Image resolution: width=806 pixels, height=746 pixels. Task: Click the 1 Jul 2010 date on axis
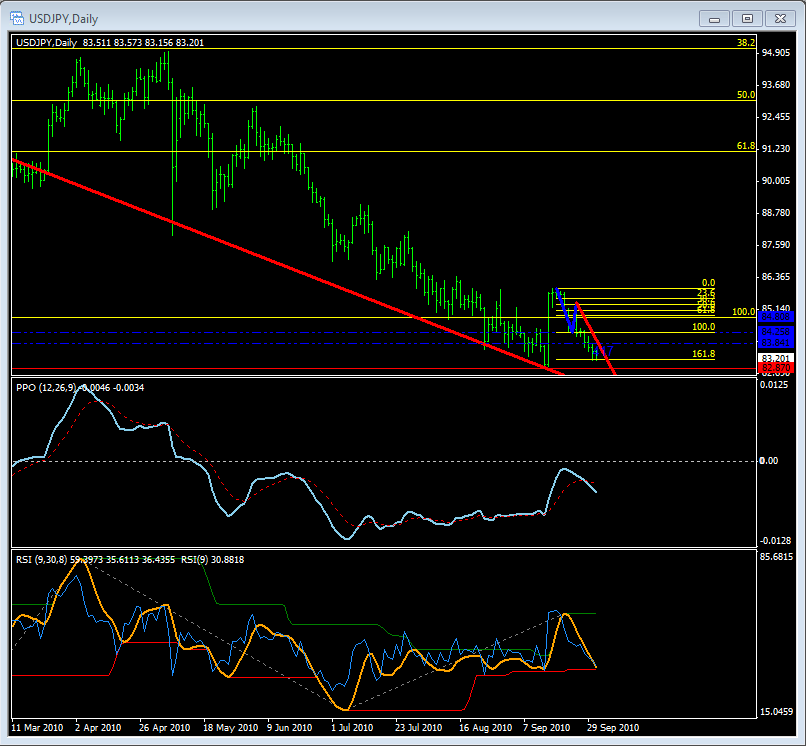pyautogui.click(x=353, y=727)
